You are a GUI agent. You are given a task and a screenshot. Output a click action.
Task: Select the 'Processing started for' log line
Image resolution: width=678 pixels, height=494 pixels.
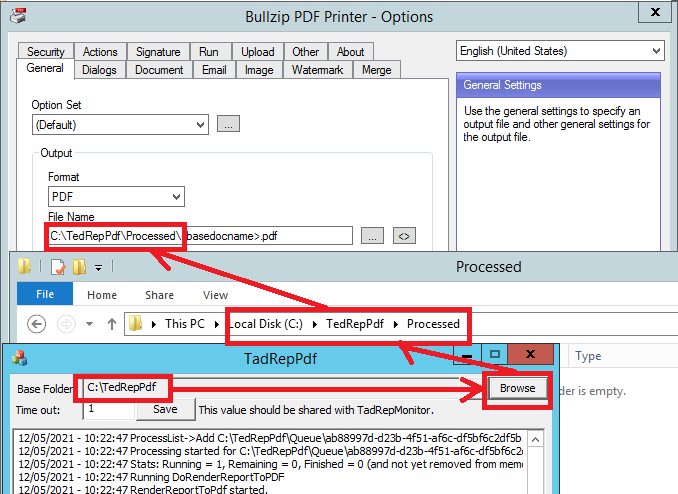(x=270, y=451)
